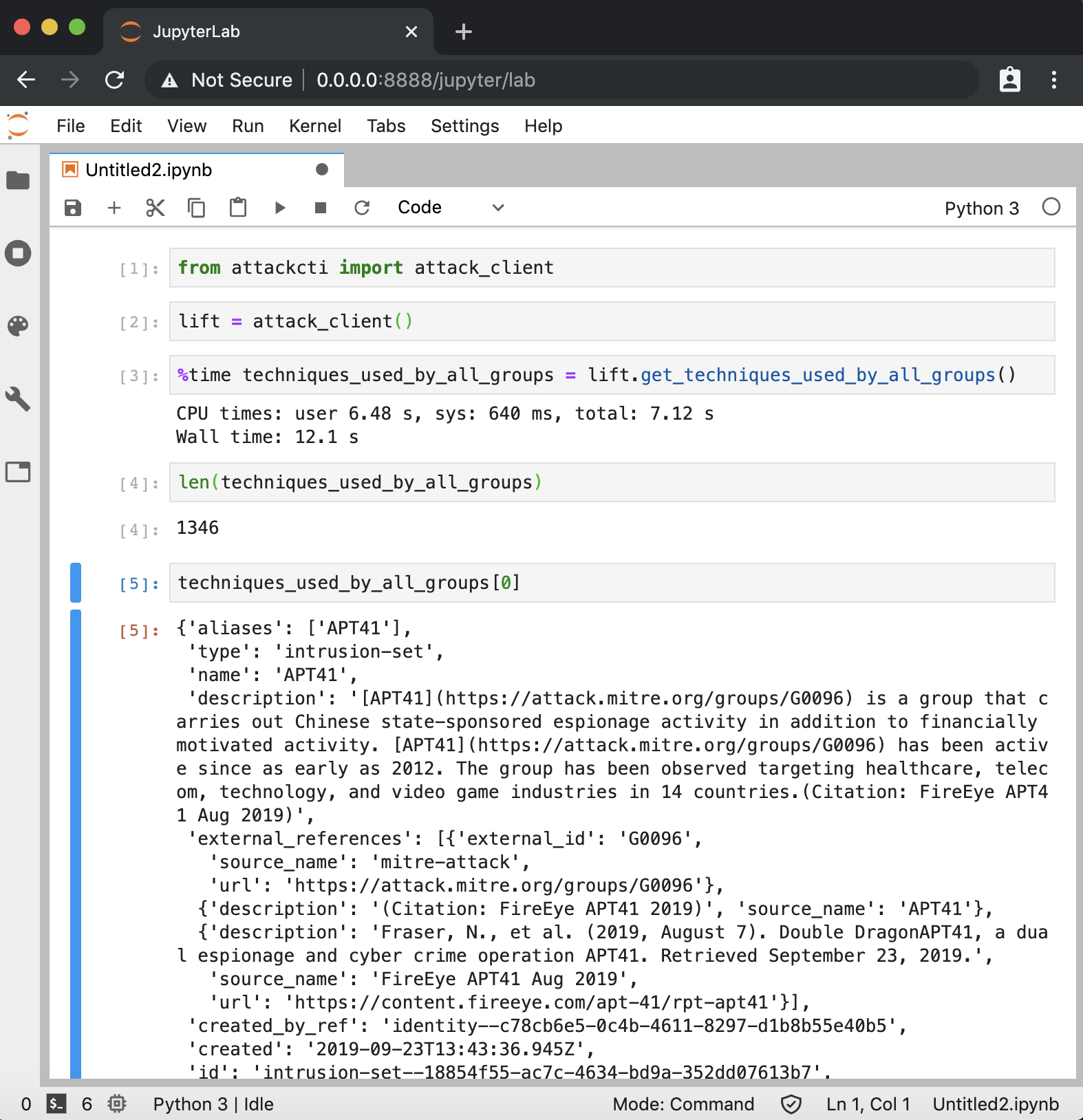Insert a cell below with plus icon
The width and height of the screenshot is (1083, 1120).
[x=114, y=208]
